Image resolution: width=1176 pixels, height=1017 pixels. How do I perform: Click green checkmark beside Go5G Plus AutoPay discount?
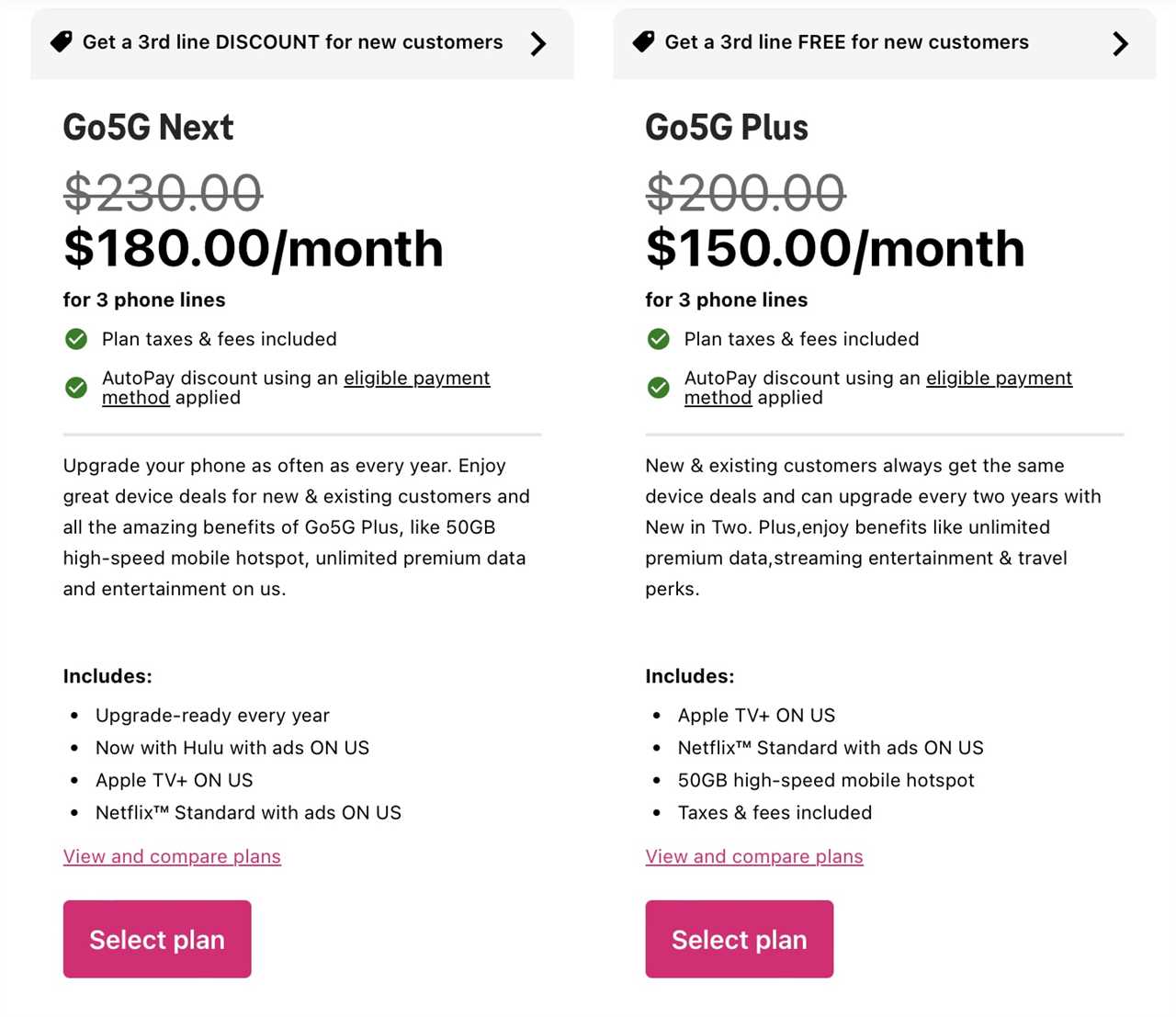(x=659, y=388)
